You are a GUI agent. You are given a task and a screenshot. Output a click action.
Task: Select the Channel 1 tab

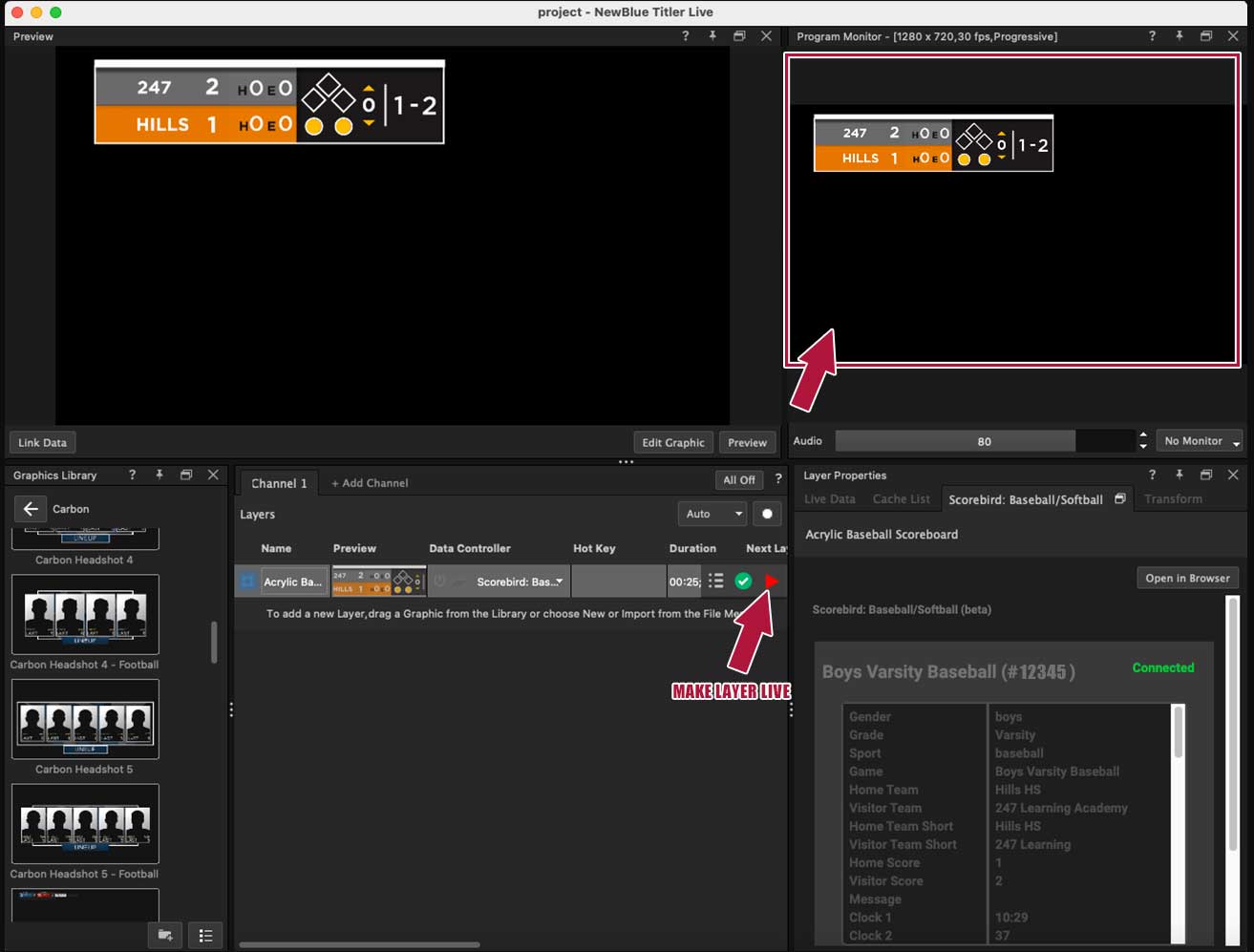279,483
